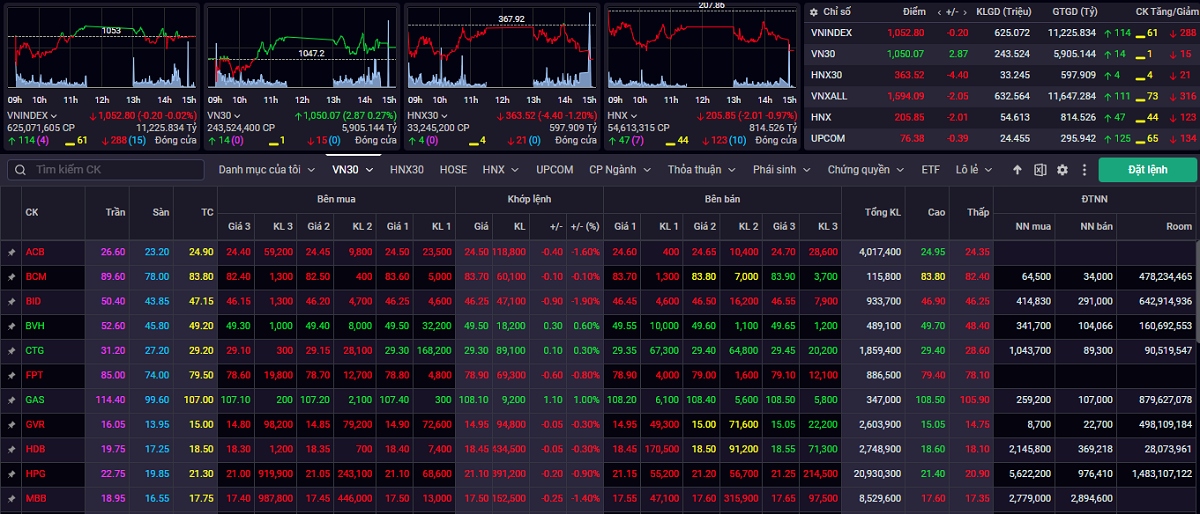Viewport: 1200px width, 514px height.
Task: Pin the BID row
Action: pyautogui.click(x=12, y=301)
